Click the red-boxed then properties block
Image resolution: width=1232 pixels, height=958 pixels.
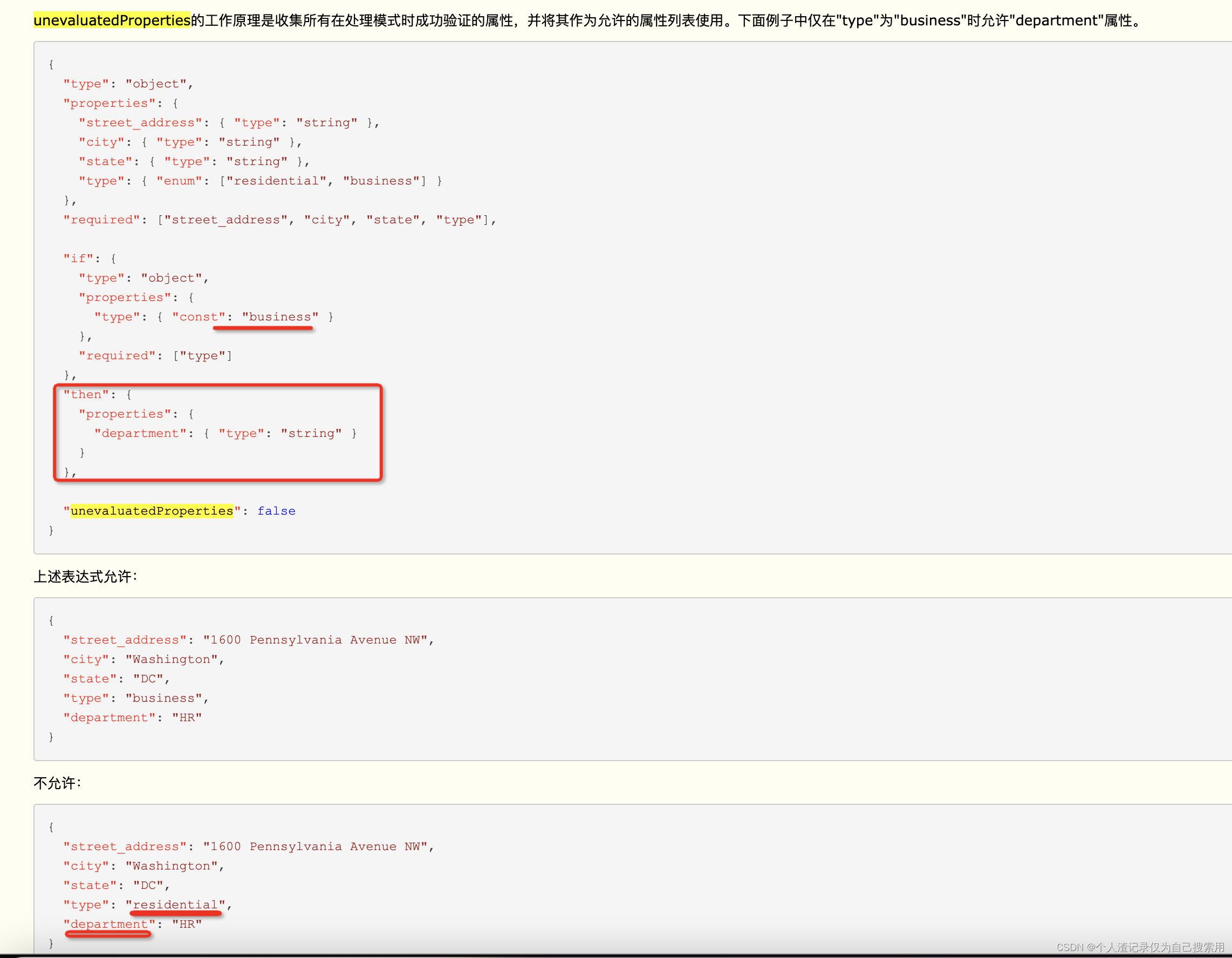tap(218, 432)
